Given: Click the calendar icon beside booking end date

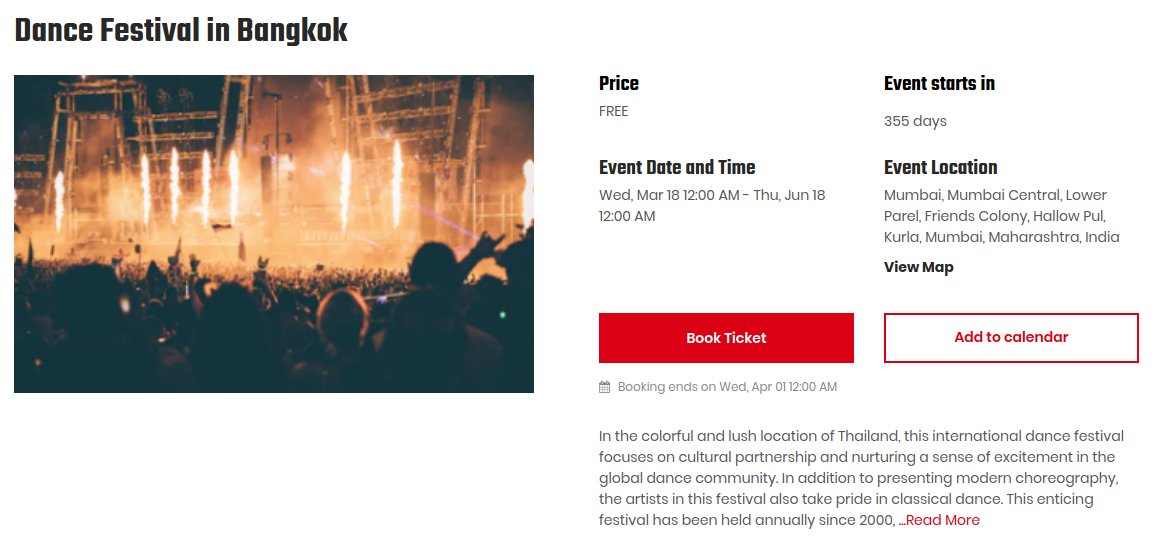Looking at the screenshot, I should click(604, 387).
